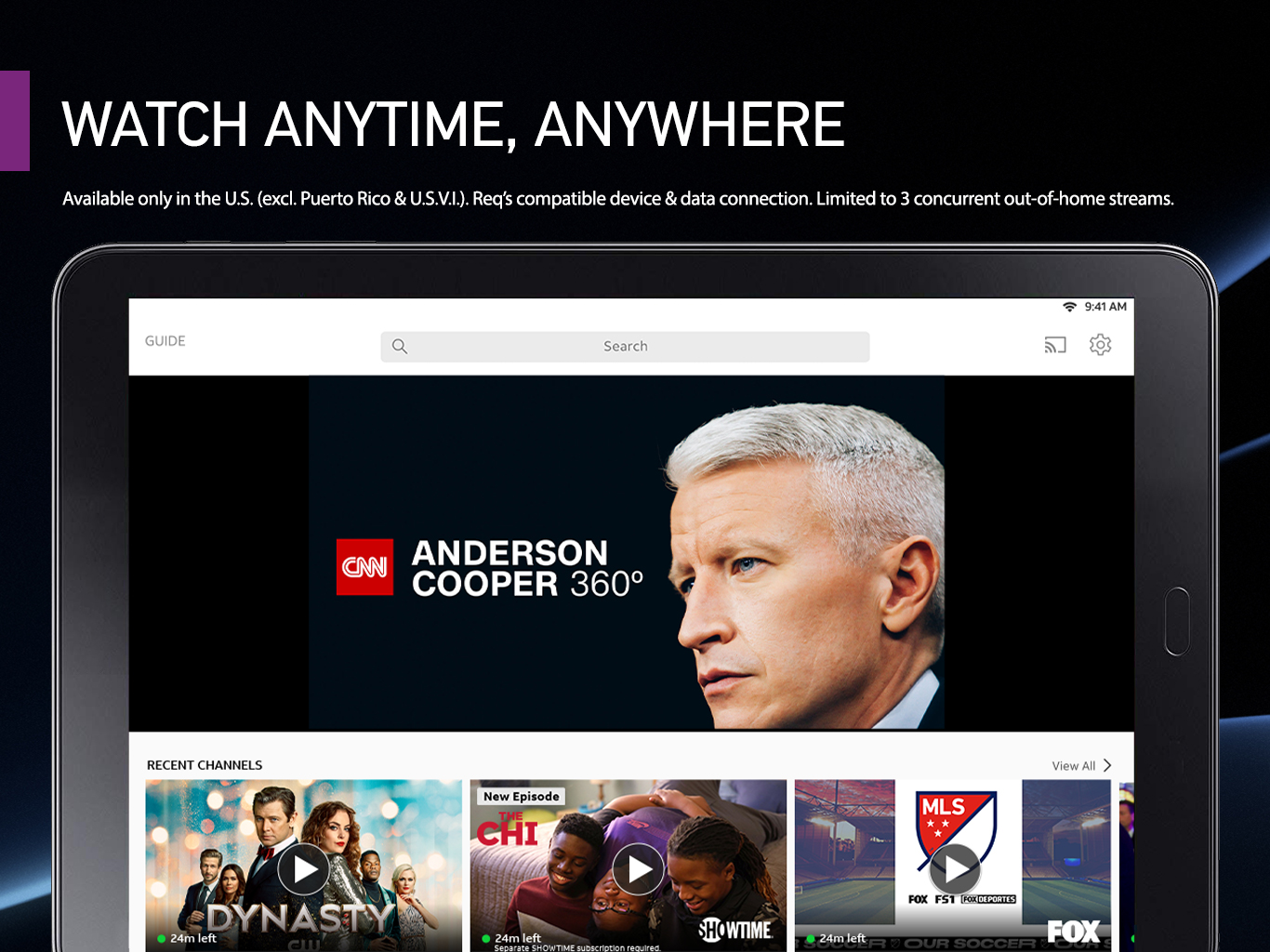Select the CNN logo on the banner
Viewport: 1270px width, 952px height.
coord(364,567)
